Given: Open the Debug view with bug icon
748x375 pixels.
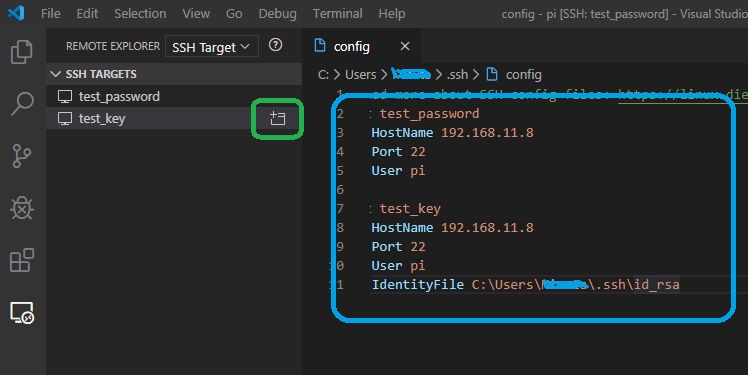Looking at the screenshot, I should [22, 208].
